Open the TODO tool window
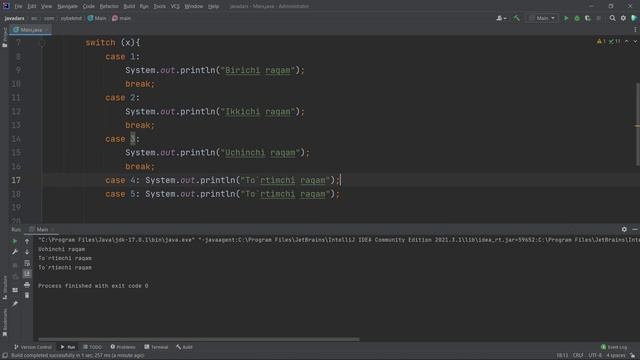 (x=92, y=347)
